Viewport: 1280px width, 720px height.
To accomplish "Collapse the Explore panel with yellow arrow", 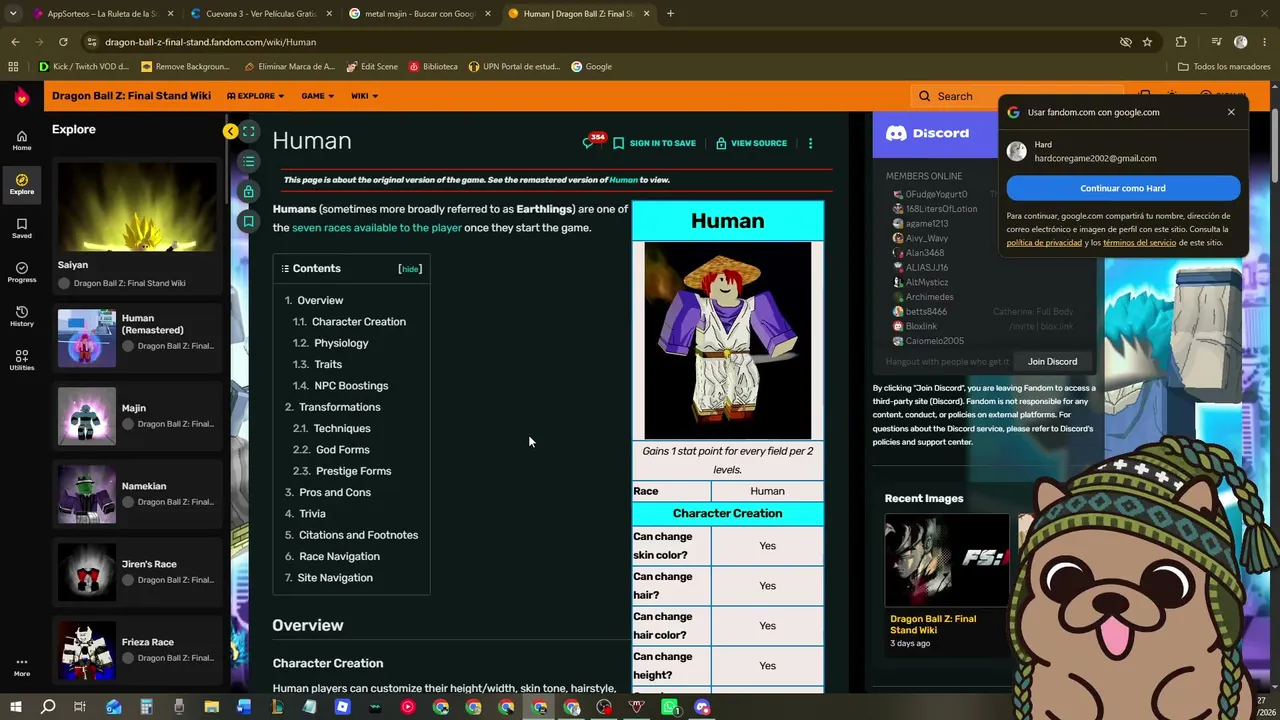I will [x=230, y=131].
